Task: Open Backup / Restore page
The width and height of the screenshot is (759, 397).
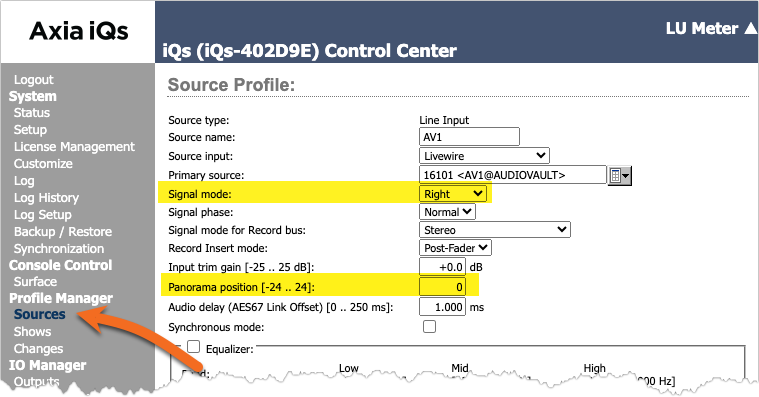Action: pyautogui.click(x=62, y=232)
